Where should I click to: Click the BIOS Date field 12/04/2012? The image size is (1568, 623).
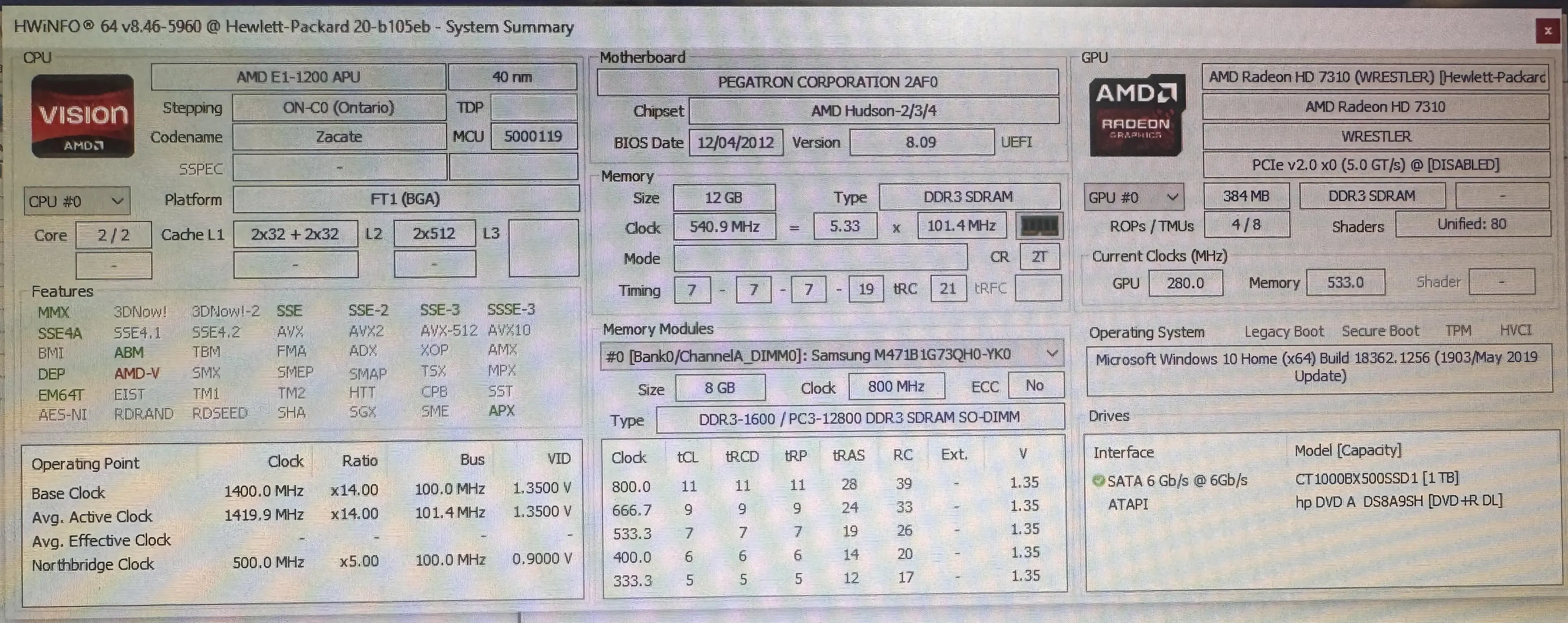[x=735, y=143]
